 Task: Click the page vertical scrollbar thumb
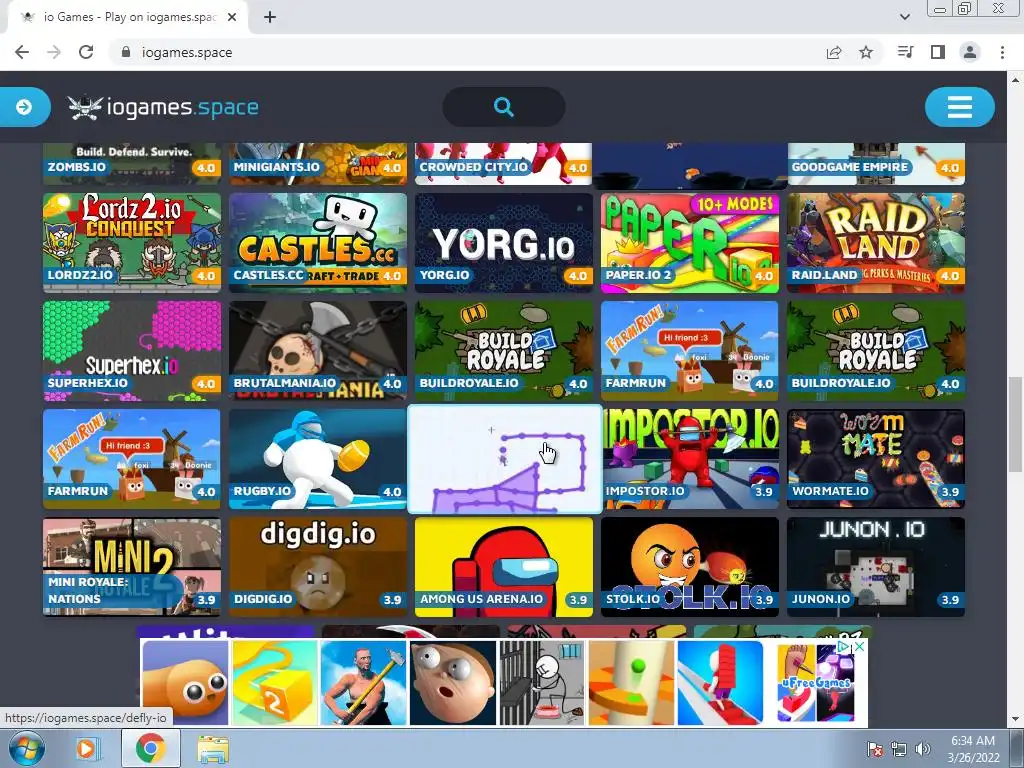(x=1015, y=424)
